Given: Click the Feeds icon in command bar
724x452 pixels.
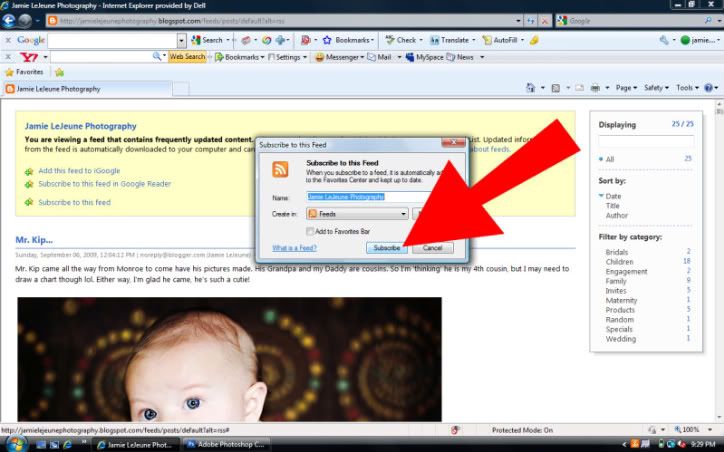Looking at the screenshot, I should click(x=556, y=88).
